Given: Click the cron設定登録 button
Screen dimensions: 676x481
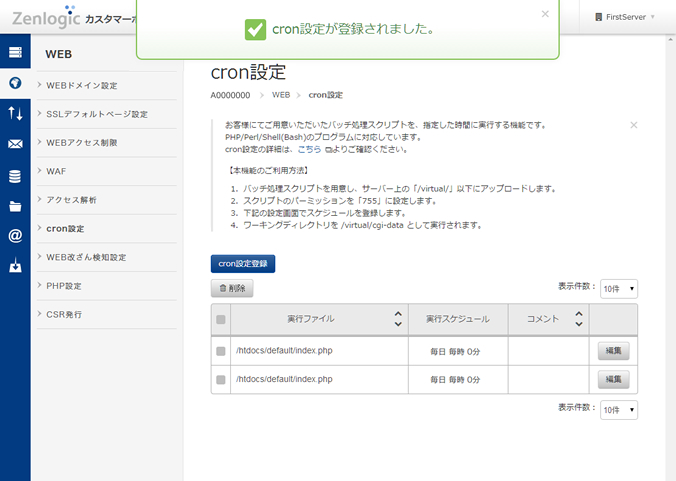Looking at the screenshot, I should coord(243,263).
